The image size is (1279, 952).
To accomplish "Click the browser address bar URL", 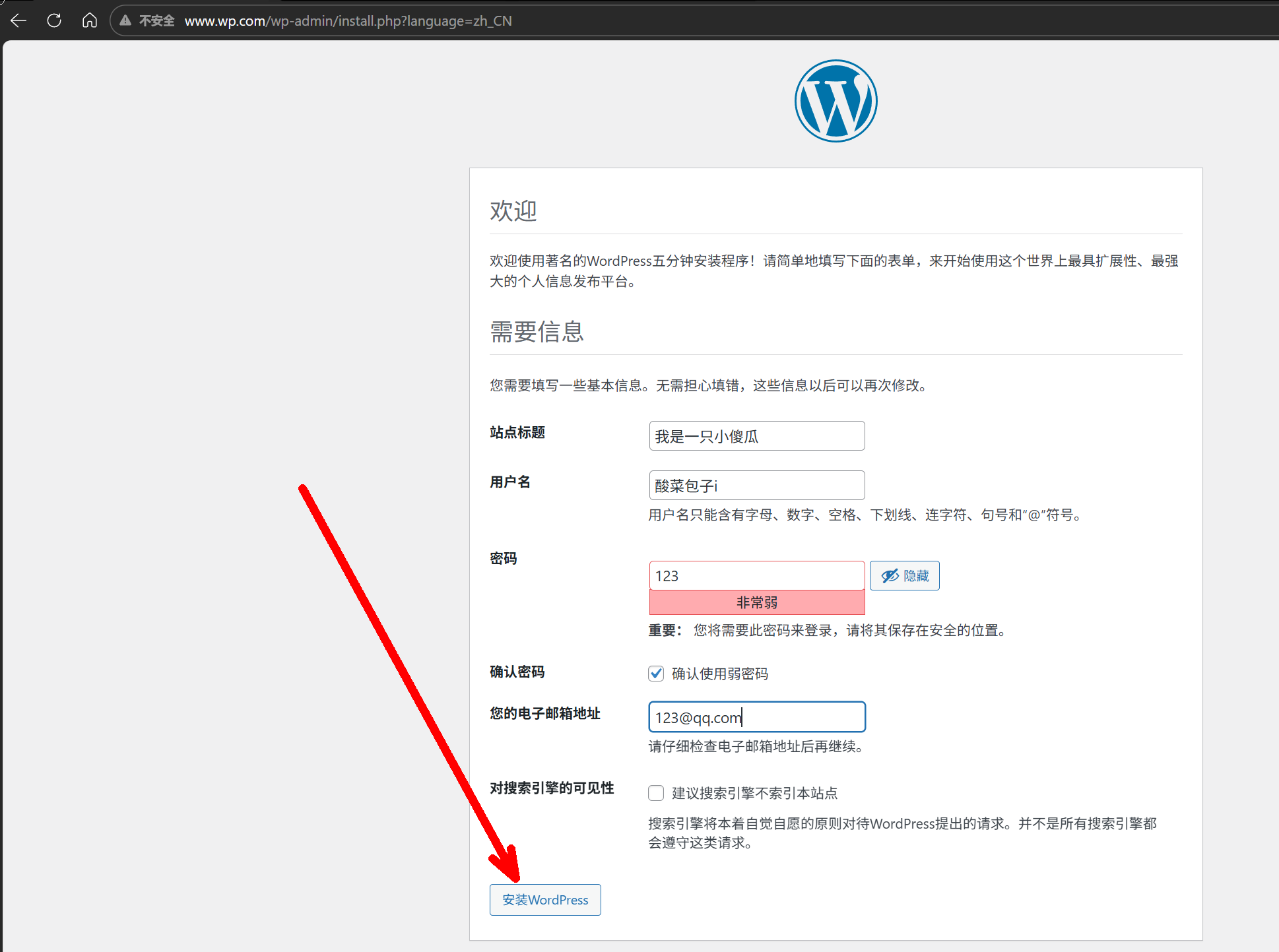I will 348,21.
